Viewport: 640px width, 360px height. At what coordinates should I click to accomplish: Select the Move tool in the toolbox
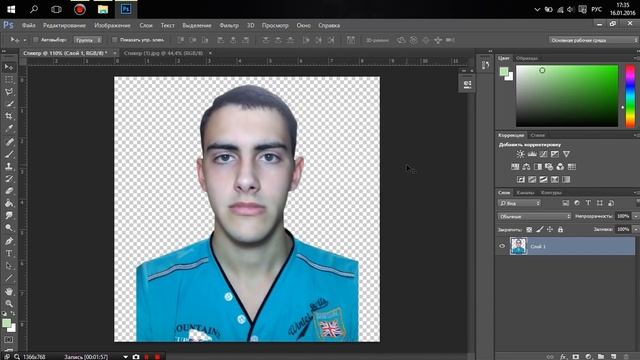tap(9, 67)
